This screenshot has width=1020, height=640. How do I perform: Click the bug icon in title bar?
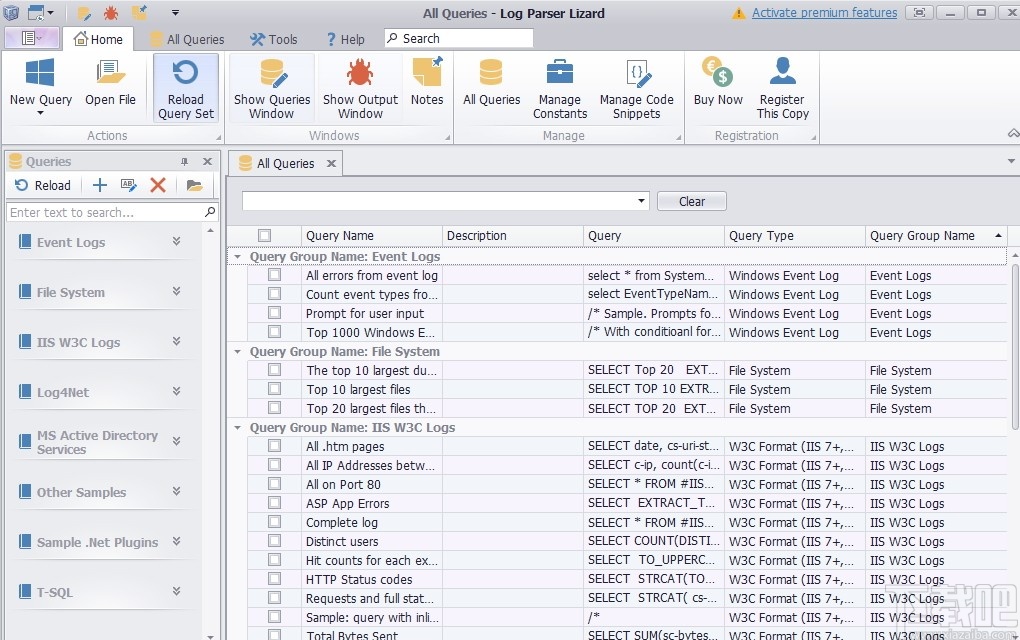pyautogui.click(x=111, y=12)
